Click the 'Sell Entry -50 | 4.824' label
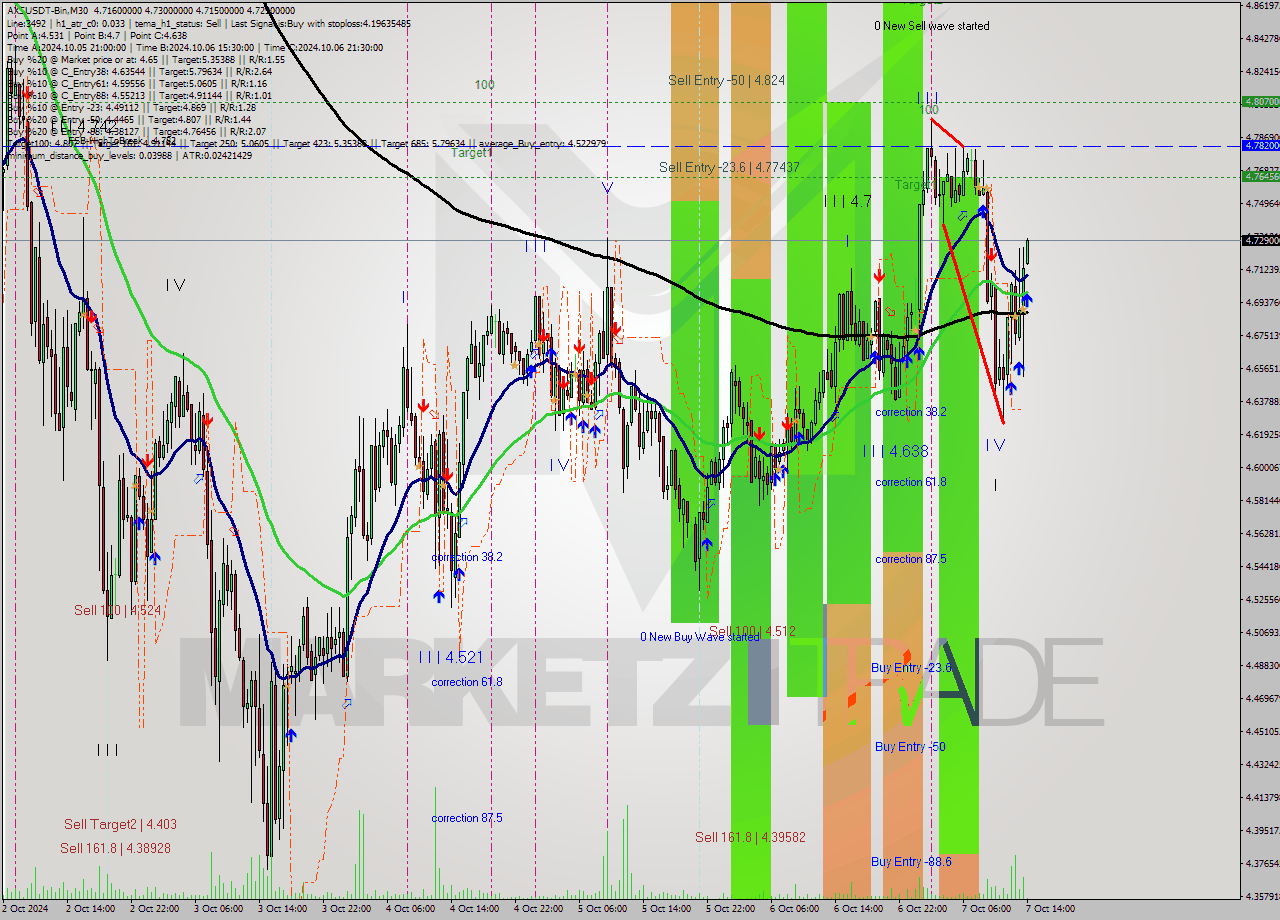Image resolution: width=1280 pixels, height=920 pixels. (727, 80)
